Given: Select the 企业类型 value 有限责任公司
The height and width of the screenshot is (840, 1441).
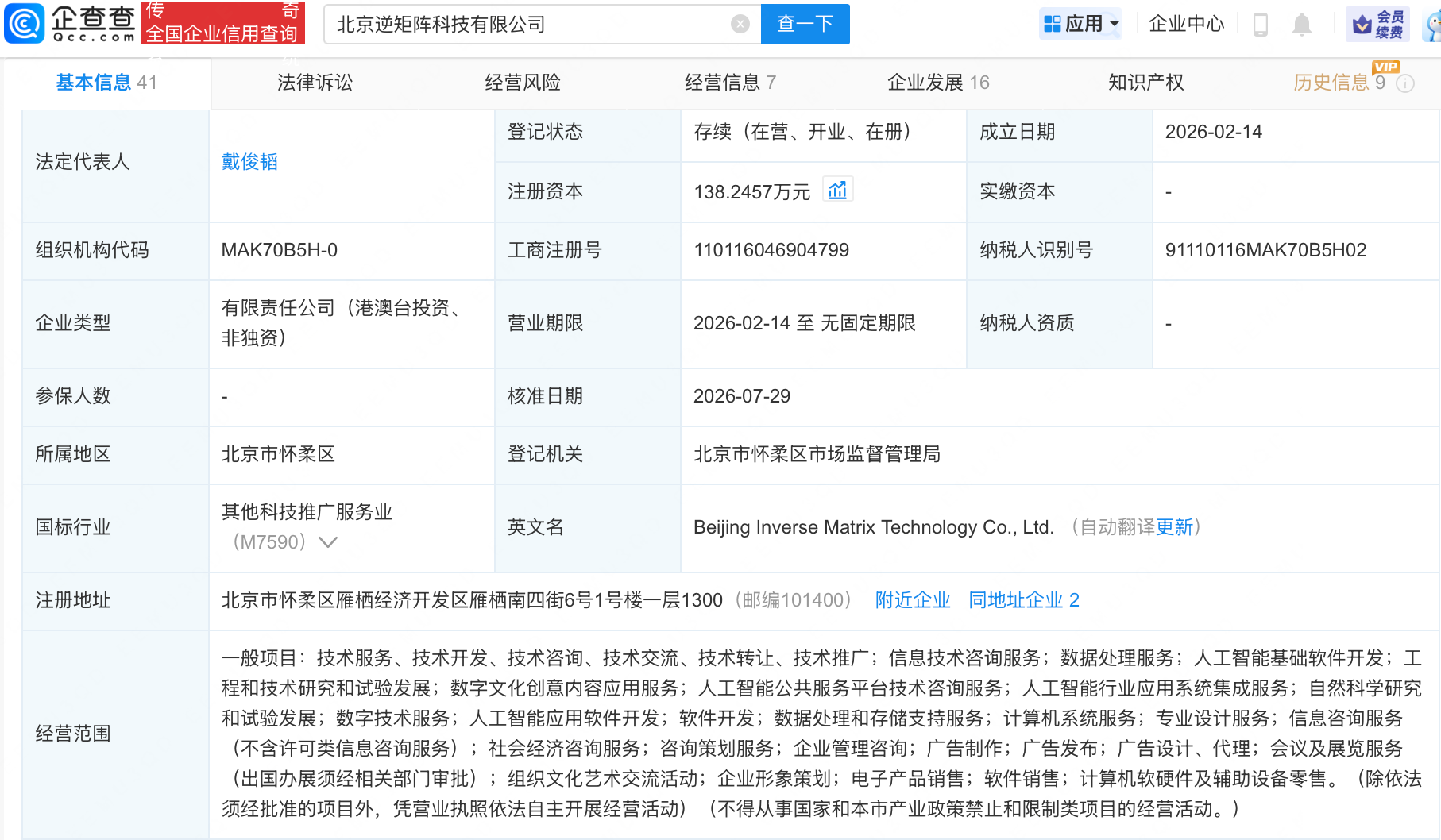Looking at the screenshot, I should [x=341, y=323].
